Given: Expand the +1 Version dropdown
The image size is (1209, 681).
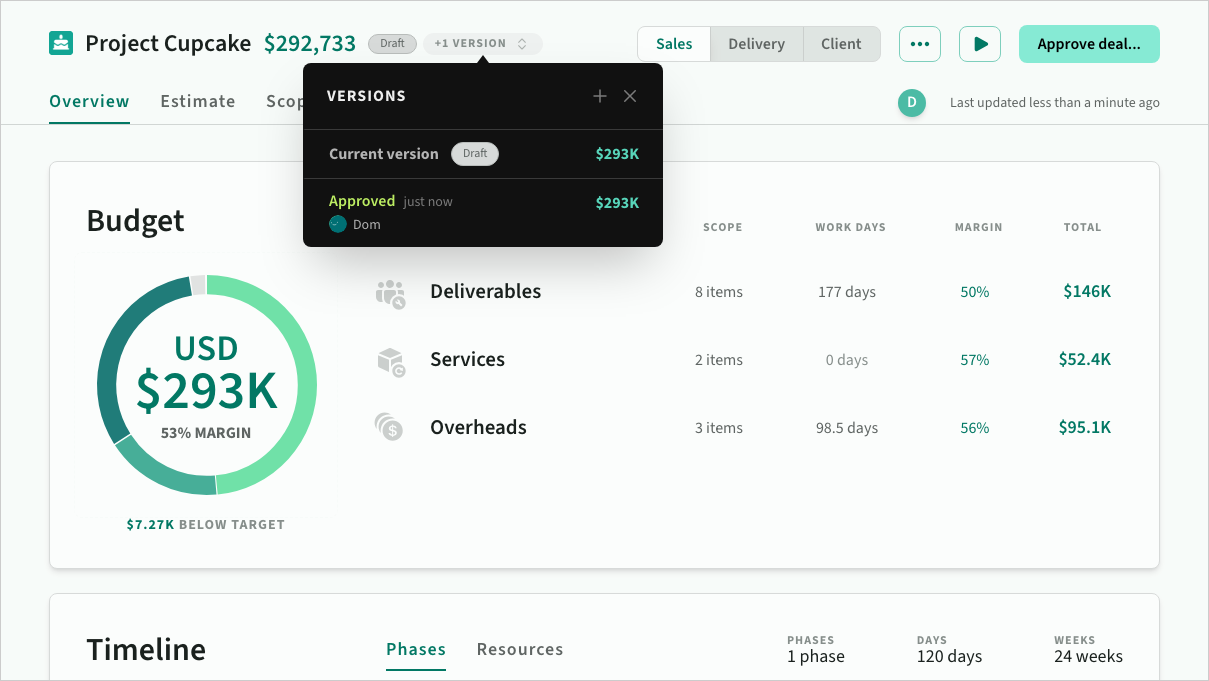Looking at the screenshot, I should tap(482, 44).
